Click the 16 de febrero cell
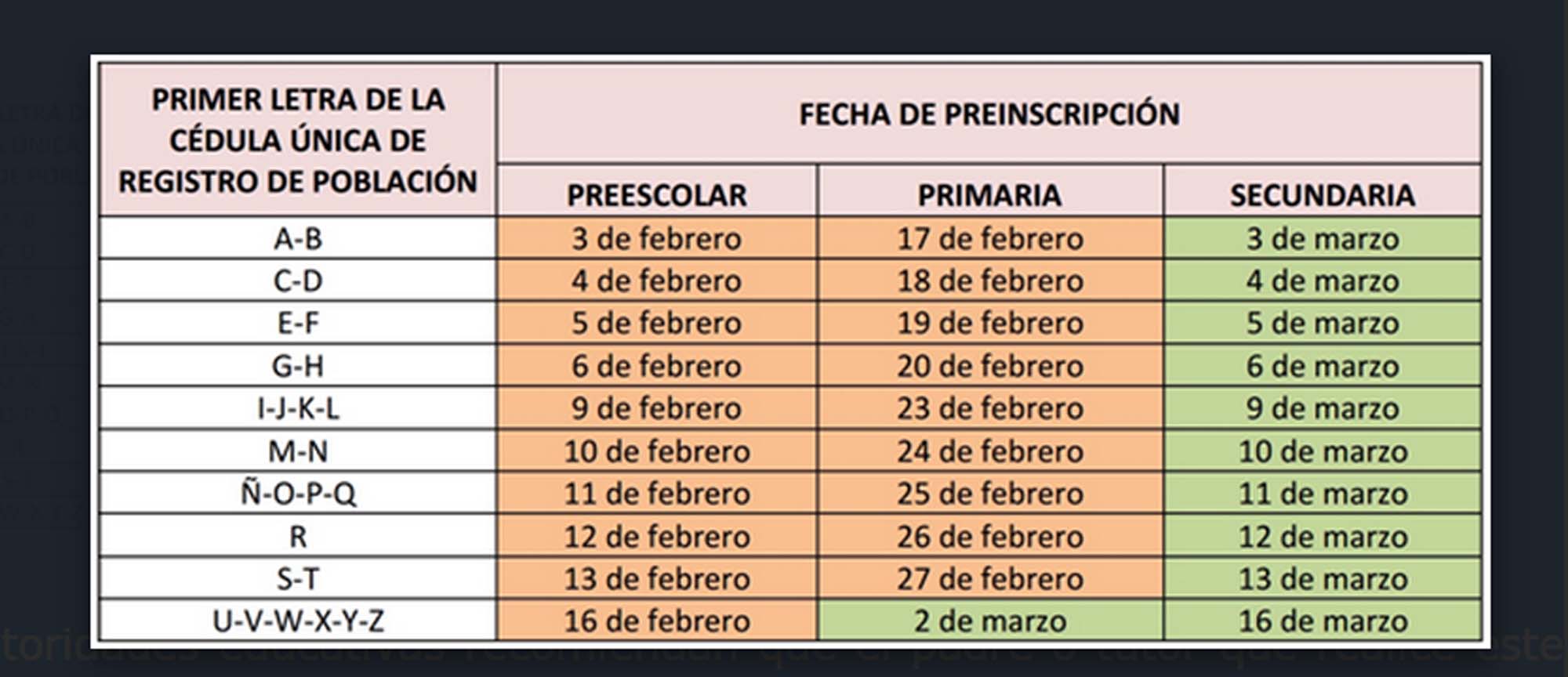The height and width of the screenshot is (677, 1568). click(x=657, y=621)
